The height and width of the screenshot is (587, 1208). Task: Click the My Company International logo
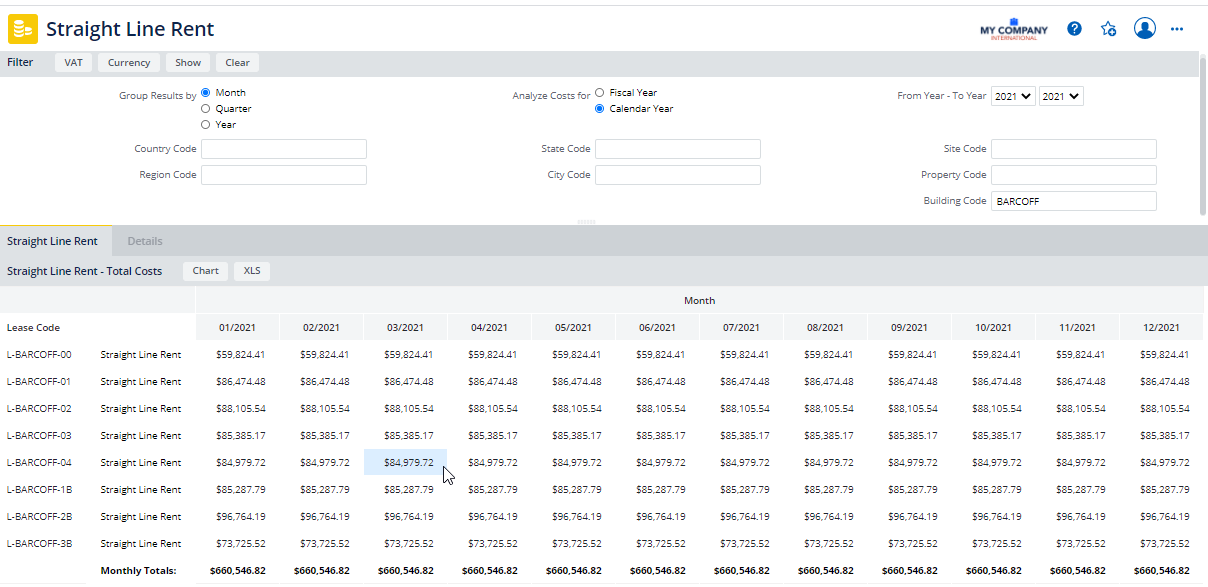pos(1014,29)
